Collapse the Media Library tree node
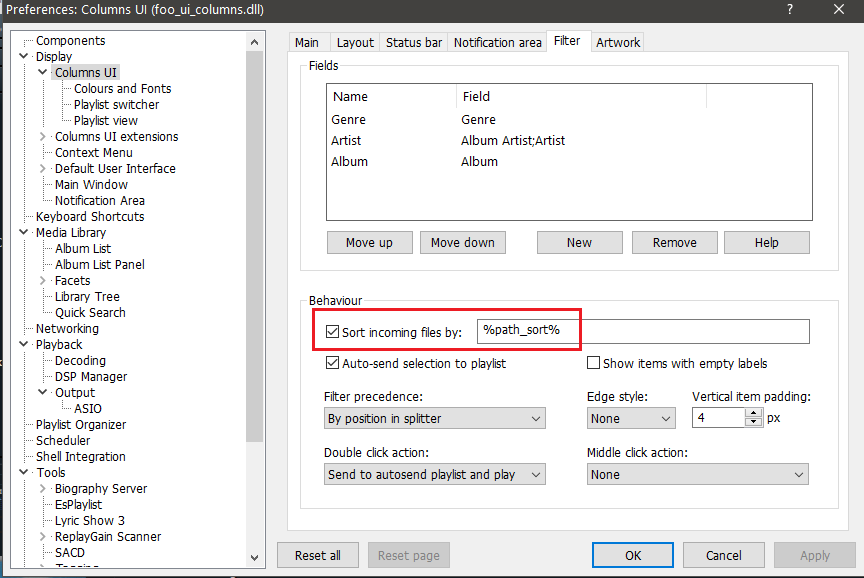This screenshot has width=864, height=578. [24, 233]
